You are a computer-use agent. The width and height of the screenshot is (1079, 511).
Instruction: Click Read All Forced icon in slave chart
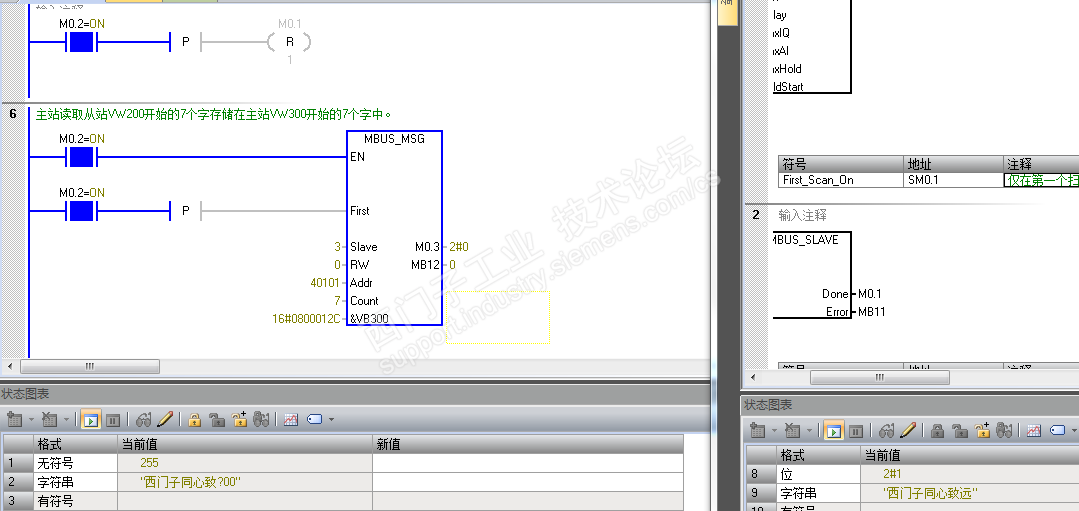pos(1005,431)
